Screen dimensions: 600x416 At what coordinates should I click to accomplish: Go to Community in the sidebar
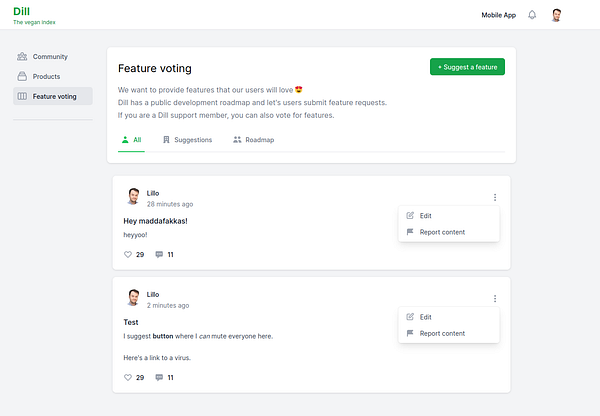point(50,57)
